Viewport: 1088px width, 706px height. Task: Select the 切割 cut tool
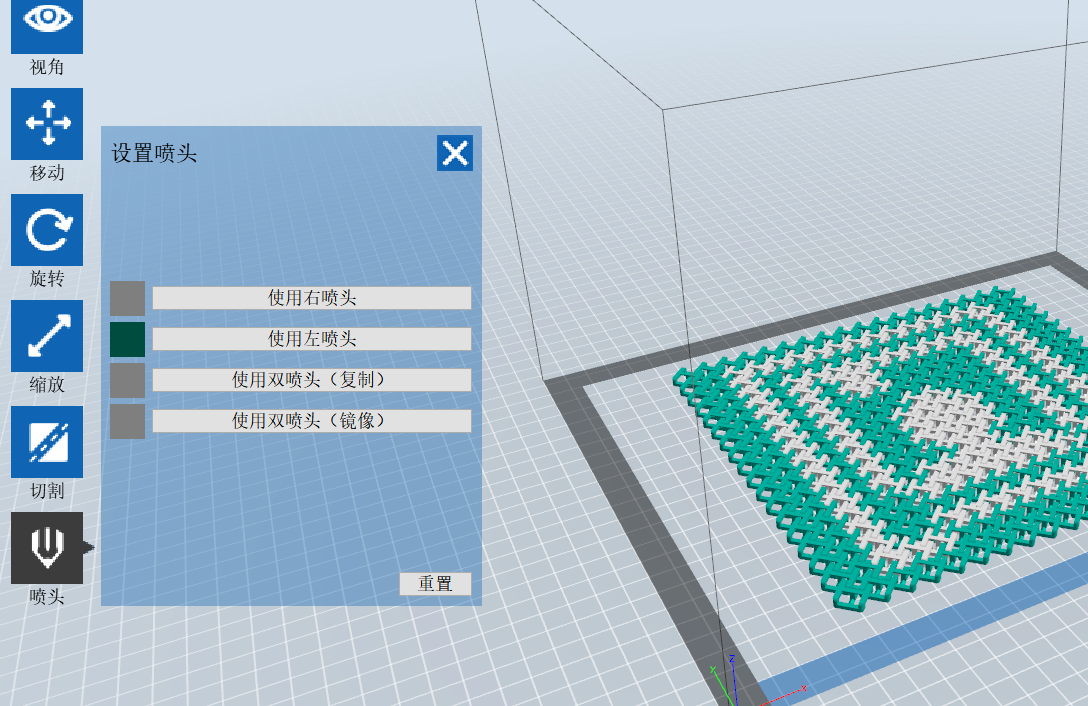click(x=46, y=442)
